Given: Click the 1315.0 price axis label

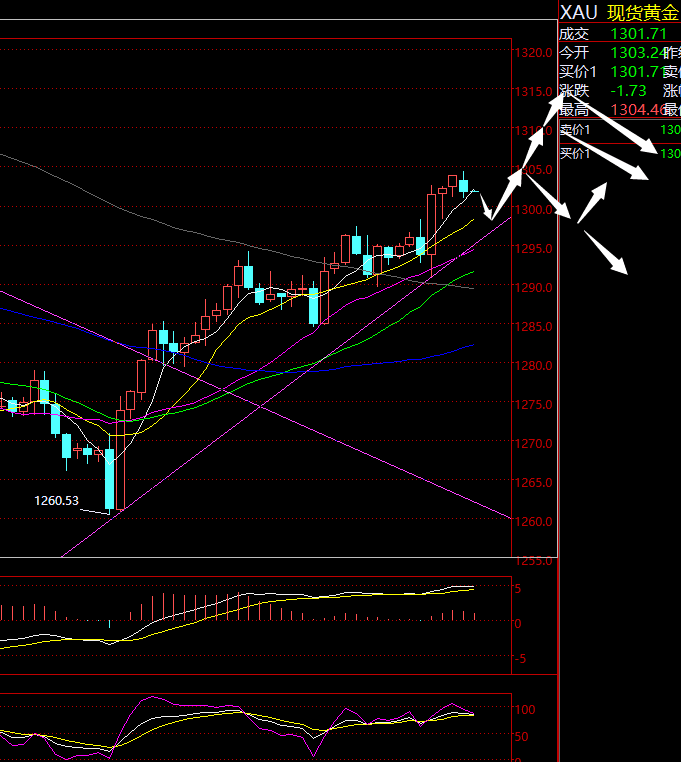Looking at the screenshot, I should pos(534,91).
